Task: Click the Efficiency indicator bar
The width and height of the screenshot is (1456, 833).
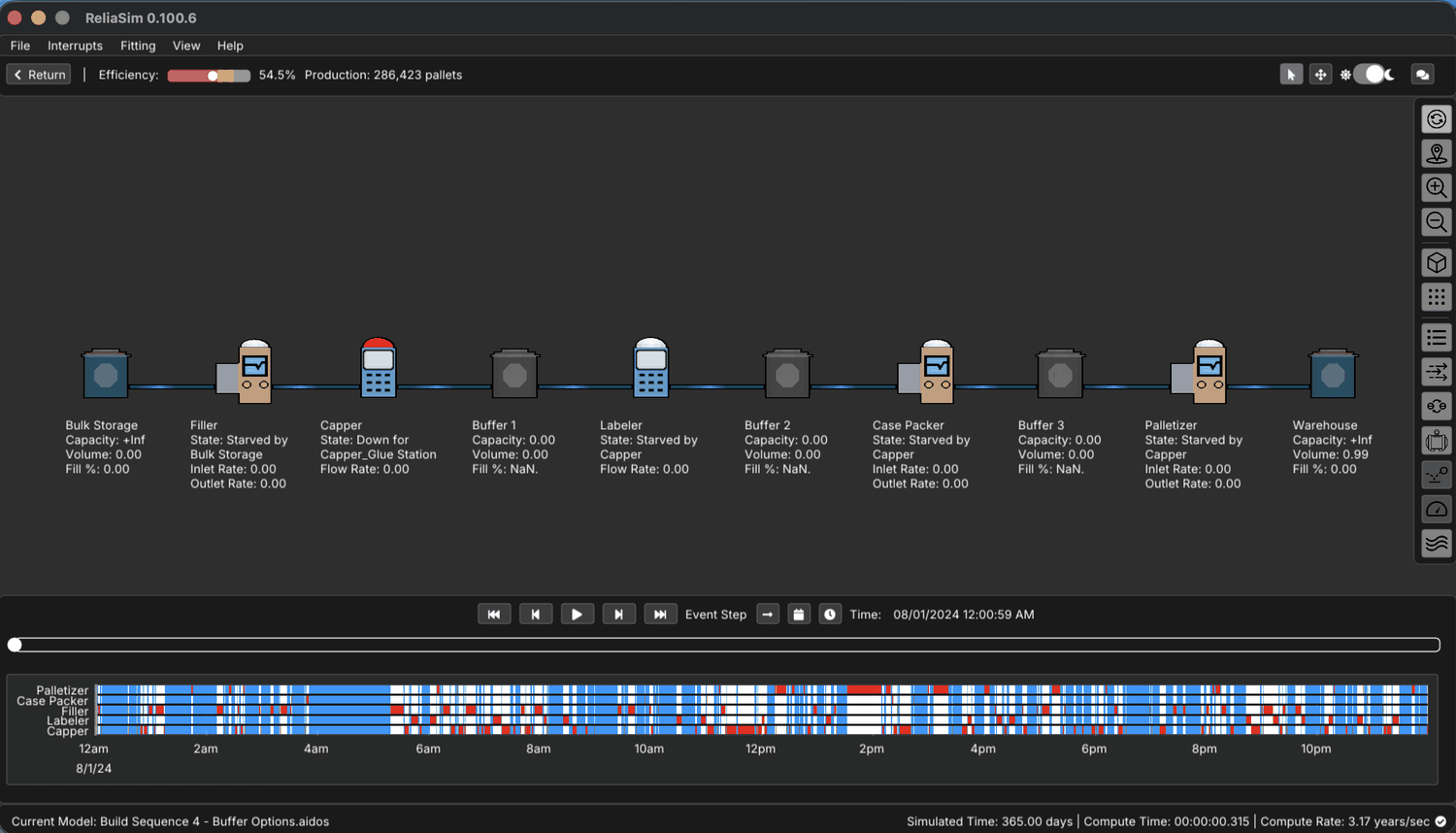Action: pos(209,76)
